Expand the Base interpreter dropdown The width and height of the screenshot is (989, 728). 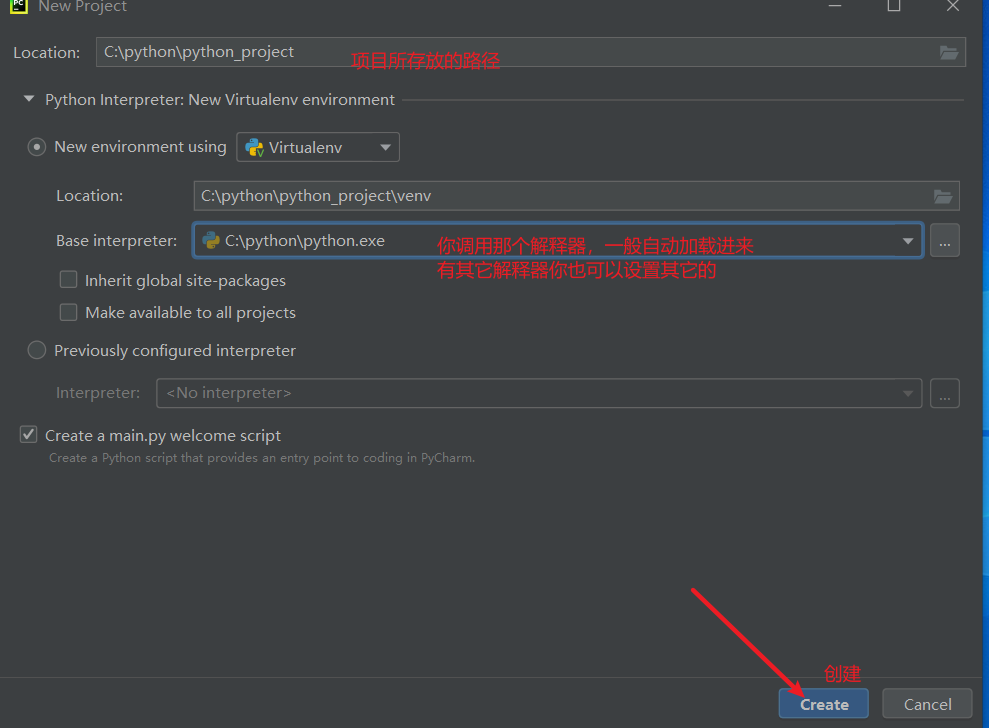[908, 240]
